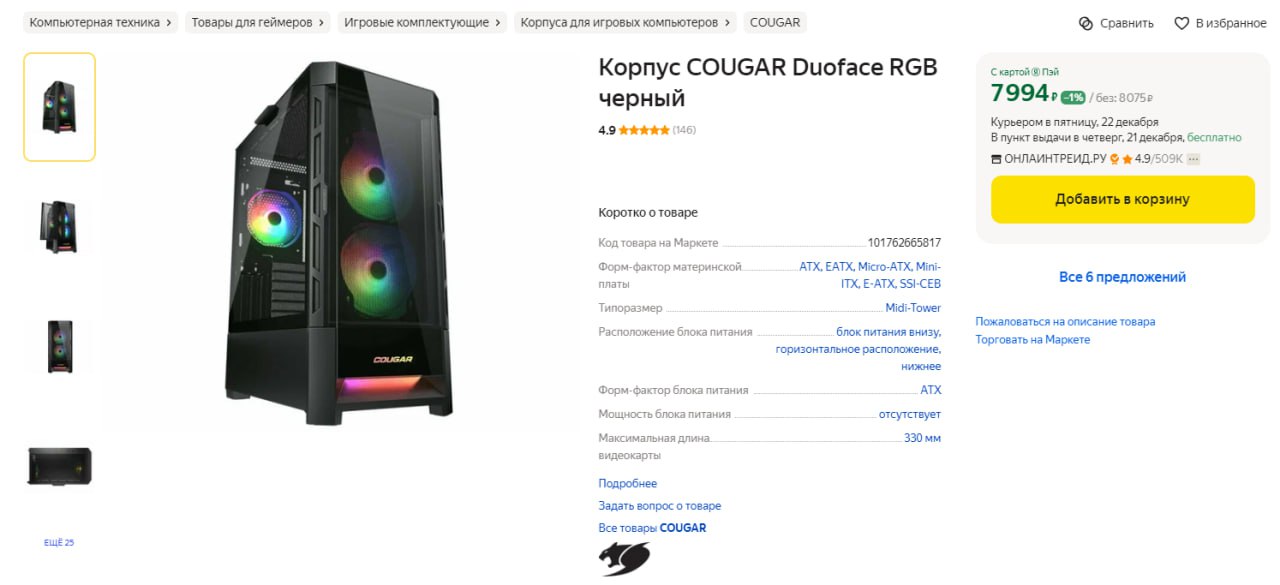Click the seller rating star icon
This screenshot has height=585, width=1280.
pyautogui.click(x=1127, y=159)
